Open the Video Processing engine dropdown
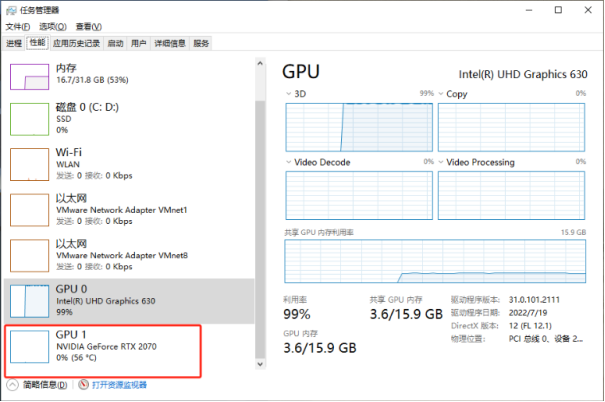Viewport: 605px width, 402px height. click(x=440, y=161)
